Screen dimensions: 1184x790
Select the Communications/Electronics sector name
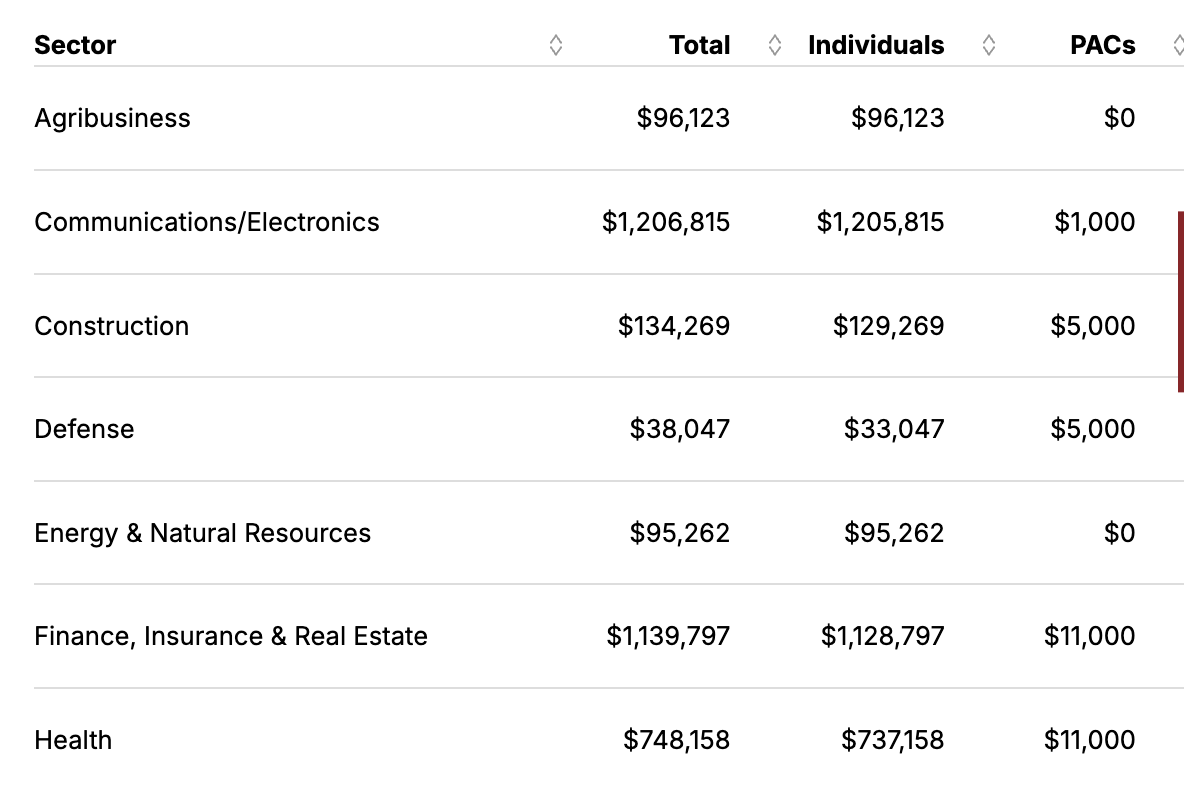tap(207, 222)
